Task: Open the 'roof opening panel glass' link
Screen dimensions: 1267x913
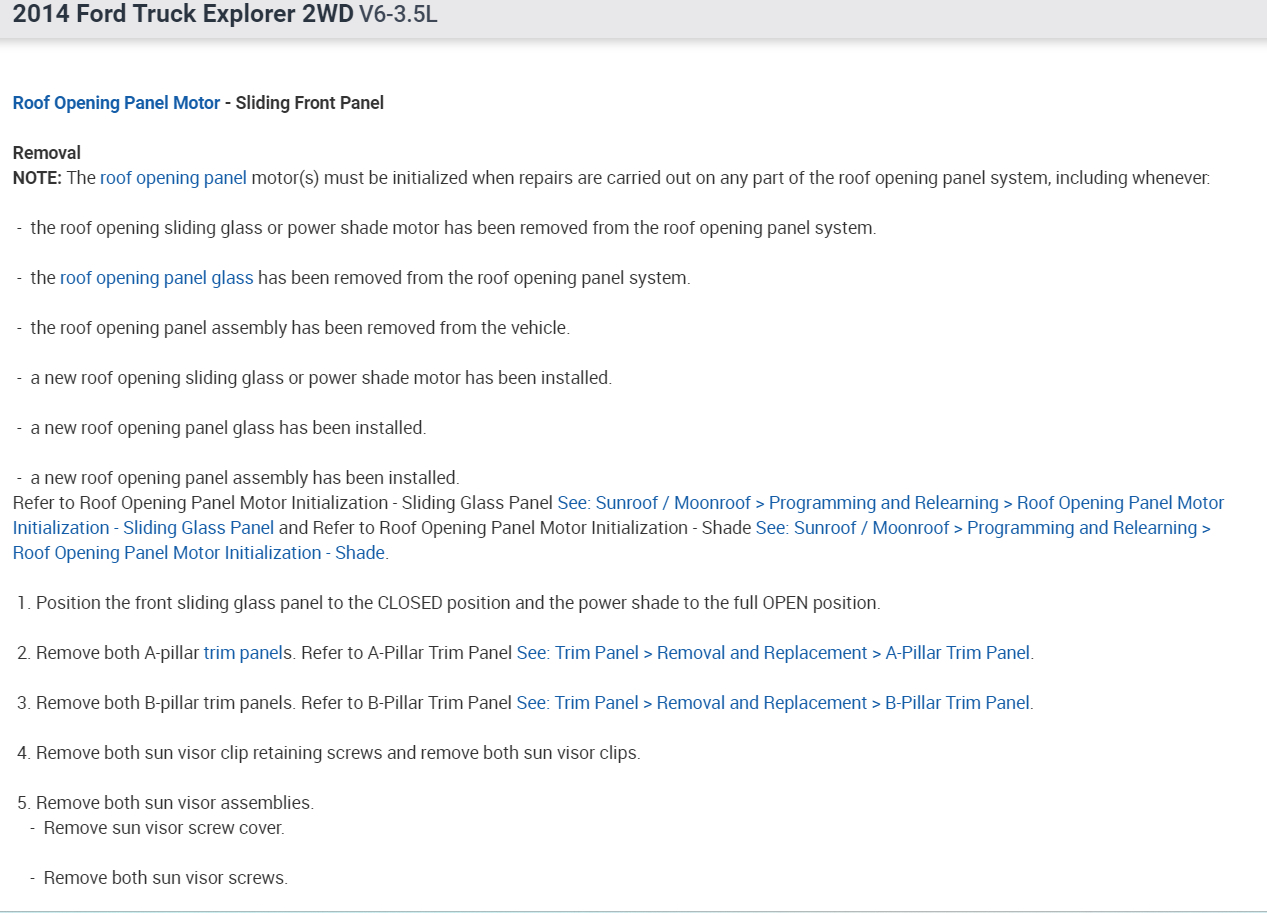Action: tap(156, 278)
